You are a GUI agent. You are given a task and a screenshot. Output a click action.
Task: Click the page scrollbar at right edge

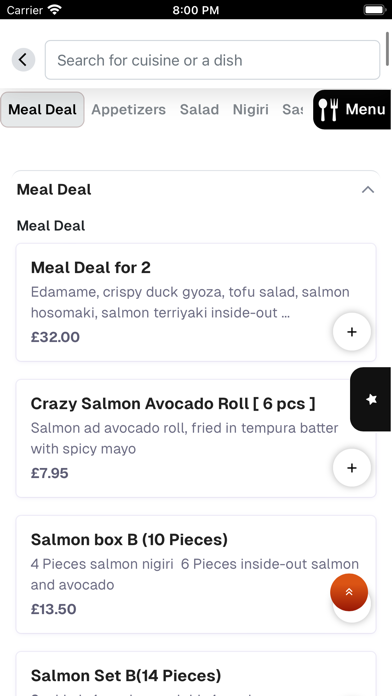(x=388, y=44)
